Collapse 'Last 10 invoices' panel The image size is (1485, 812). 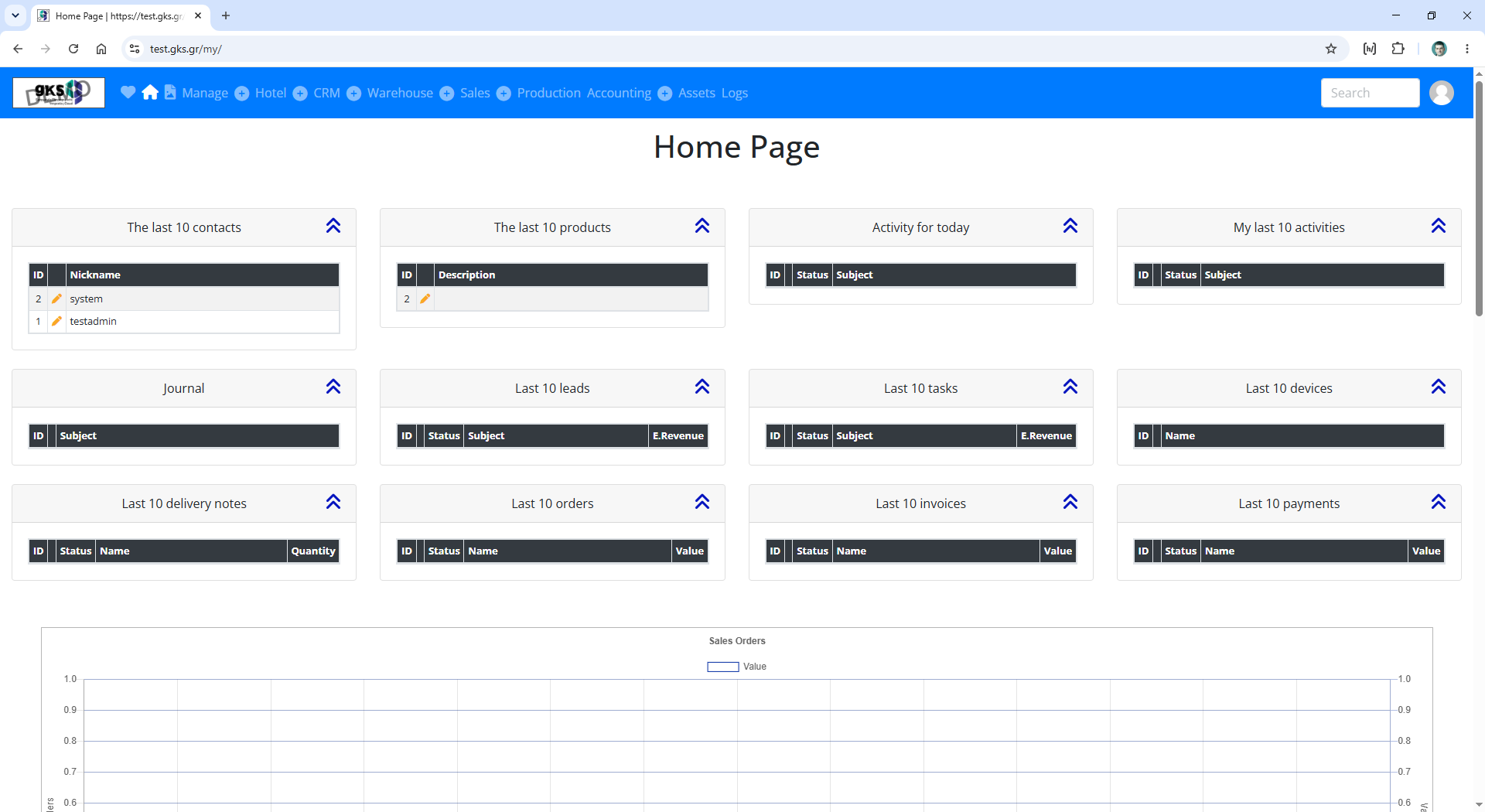coord(1070,502)
